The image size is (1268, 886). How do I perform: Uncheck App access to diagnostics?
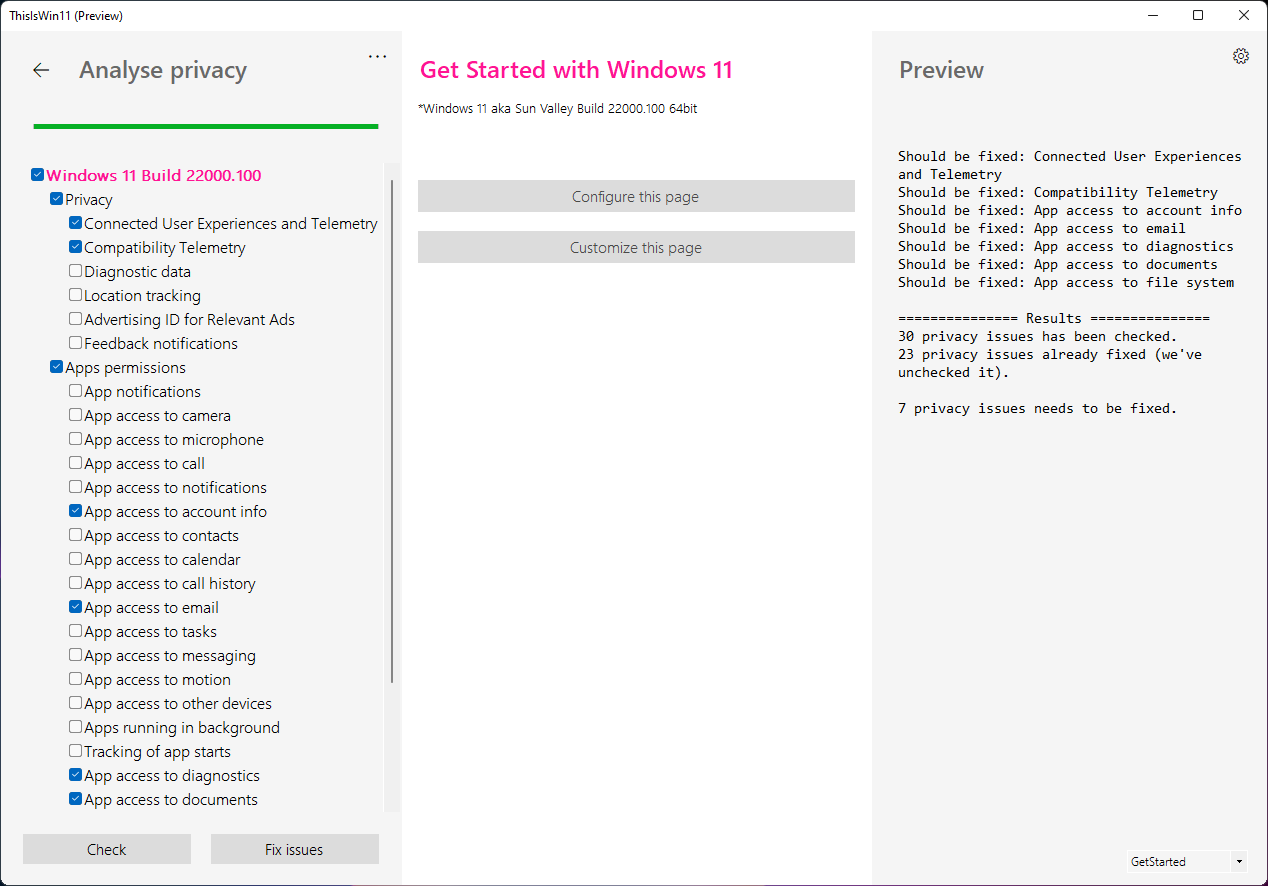(x=76, y=775)
